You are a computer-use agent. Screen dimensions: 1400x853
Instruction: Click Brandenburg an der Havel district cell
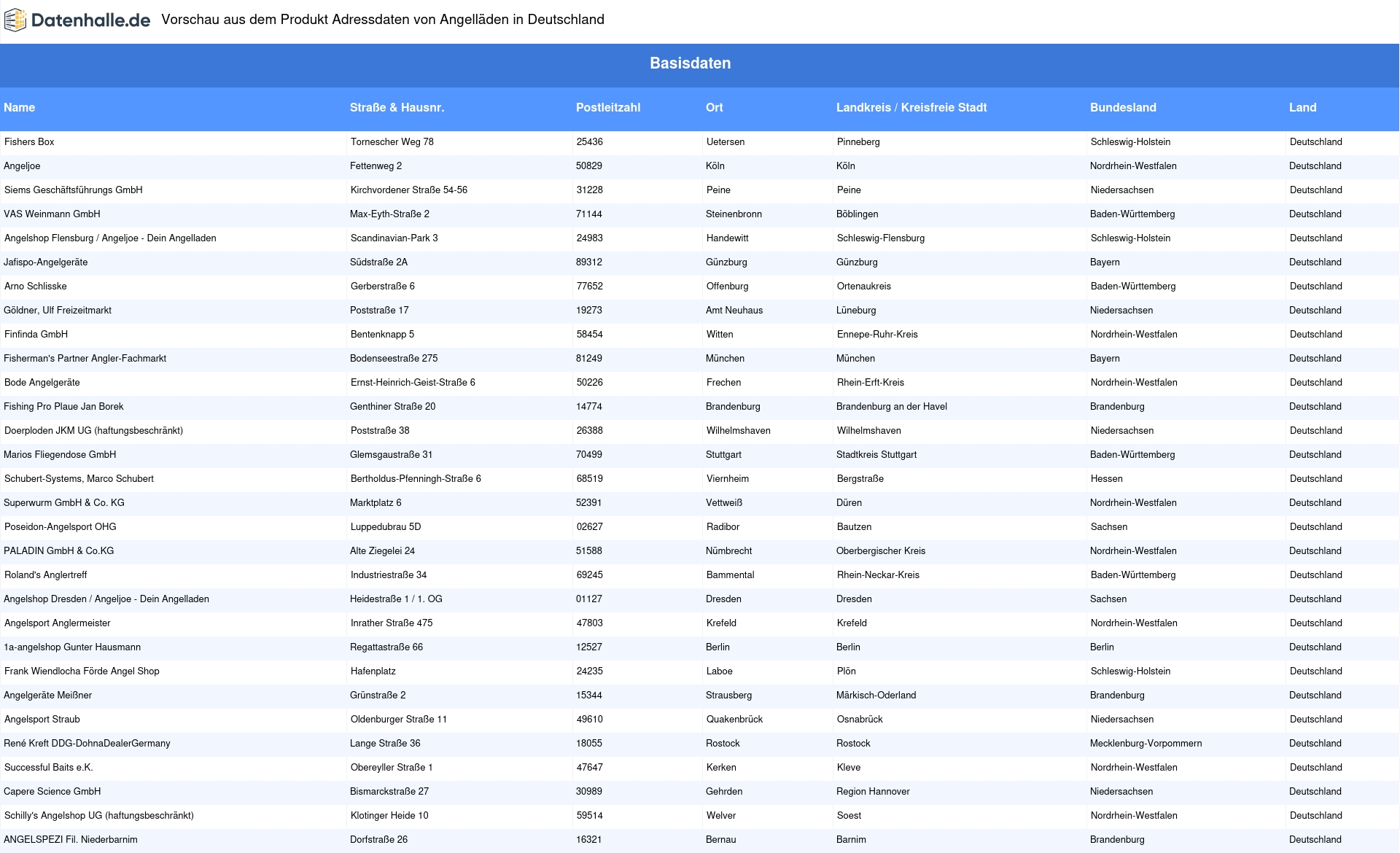[892, 407]
